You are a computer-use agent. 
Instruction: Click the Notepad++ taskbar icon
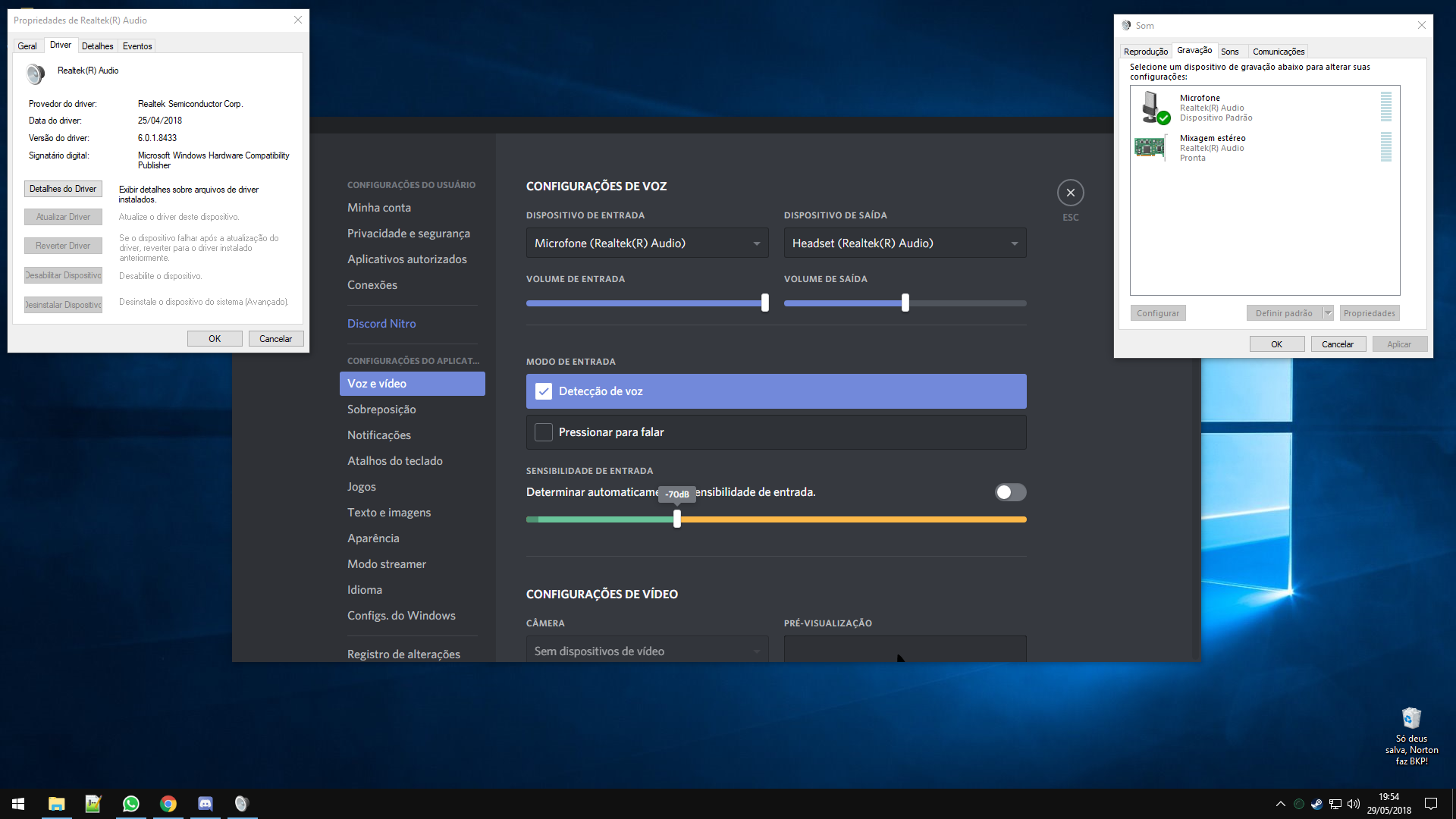(x=93, y=804)
